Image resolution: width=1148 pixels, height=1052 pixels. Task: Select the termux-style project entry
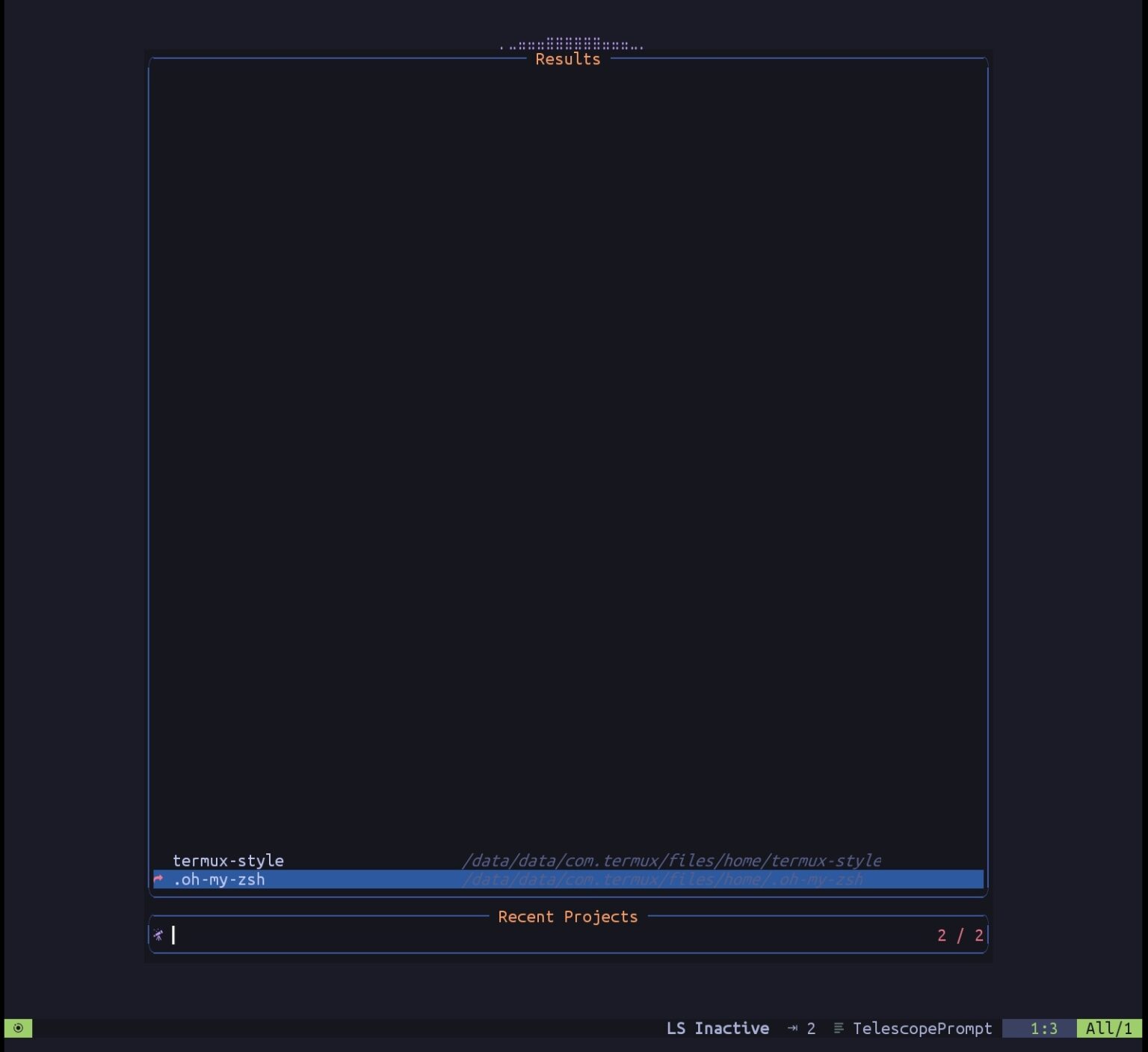tap(228, 861)
